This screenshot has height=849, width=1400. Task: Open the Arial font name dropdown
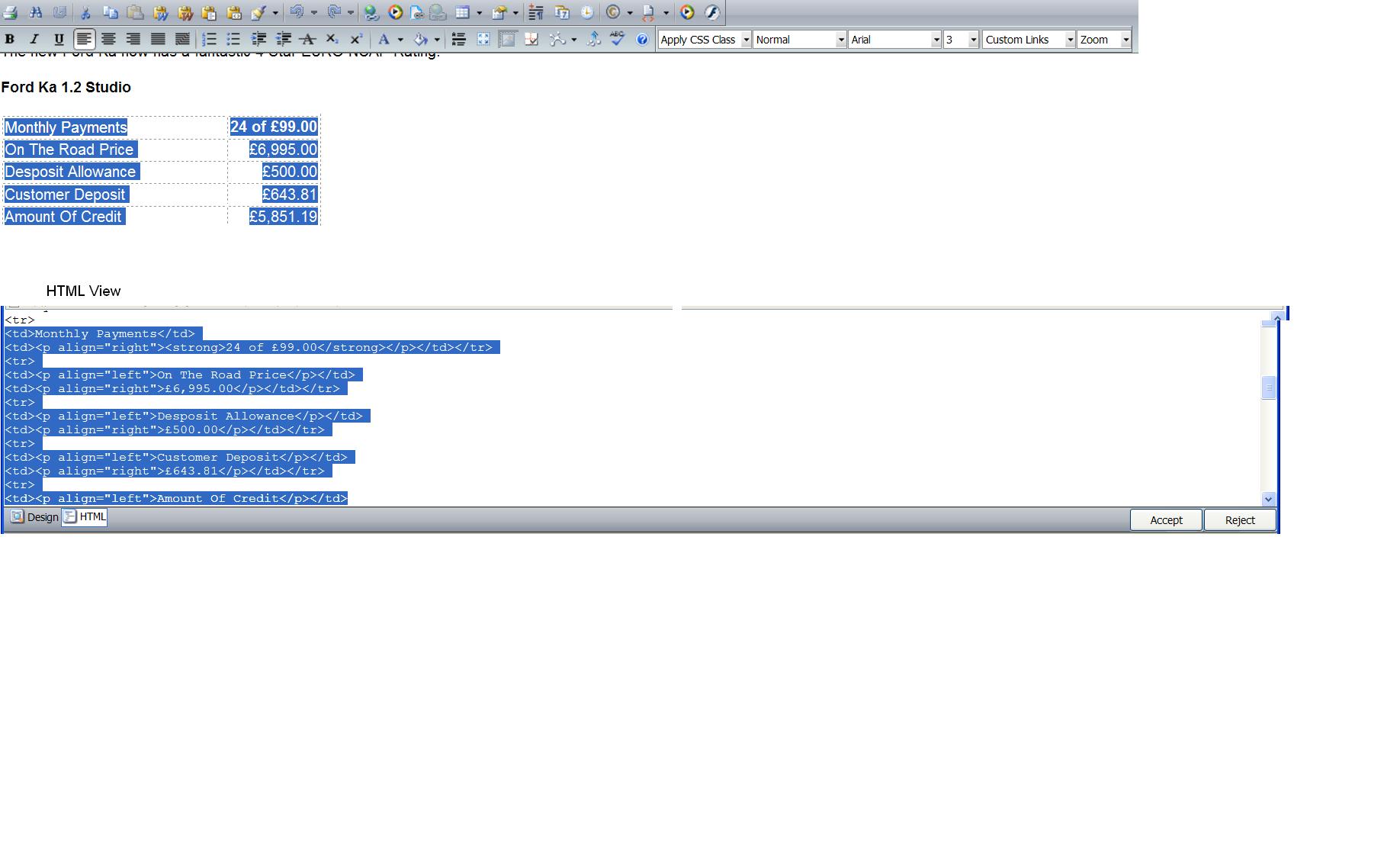pyautogui.click(x=895, y=40)
